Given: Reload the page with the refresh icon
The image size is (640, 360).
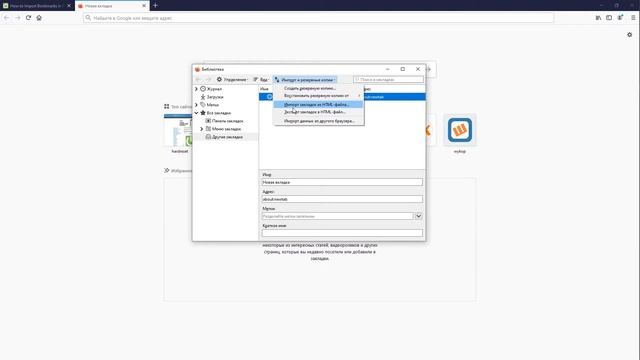Looking at the screenshot, I should pyautogui.click(x=28, y=18).
